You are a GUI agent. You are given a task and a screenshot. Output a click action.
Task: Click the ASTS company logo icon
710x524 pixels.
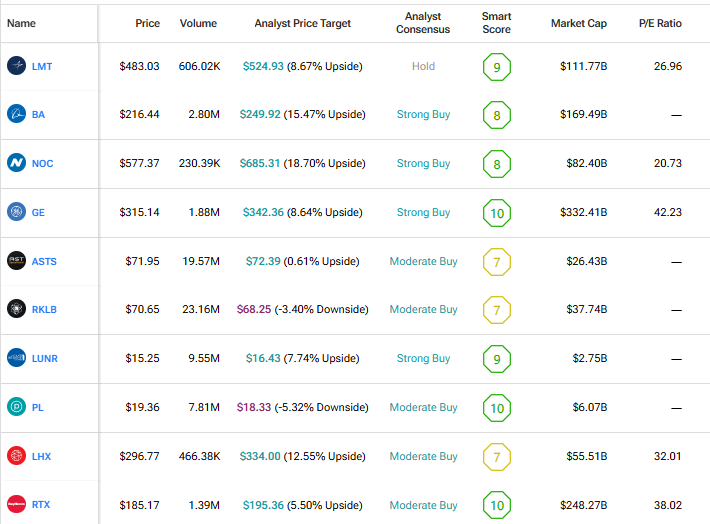pyautogui.click(x=17, y=261)
